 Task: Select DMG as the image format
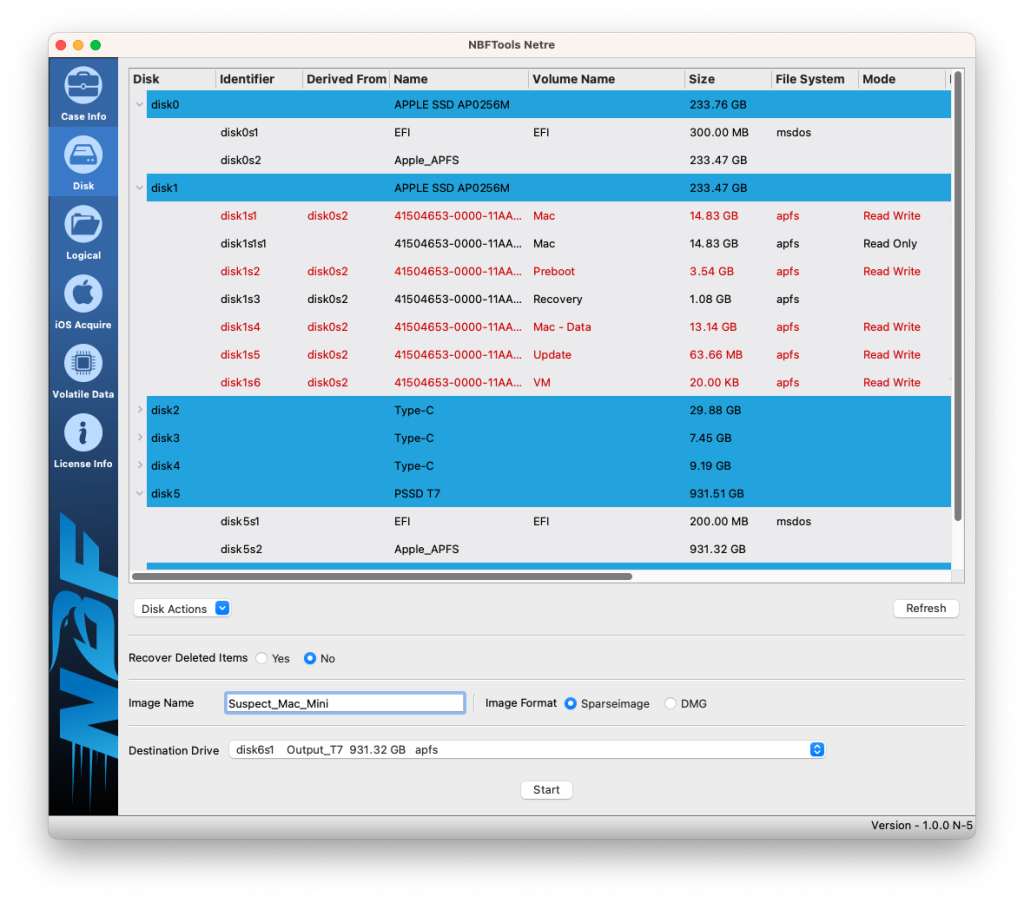coord(670,703)
